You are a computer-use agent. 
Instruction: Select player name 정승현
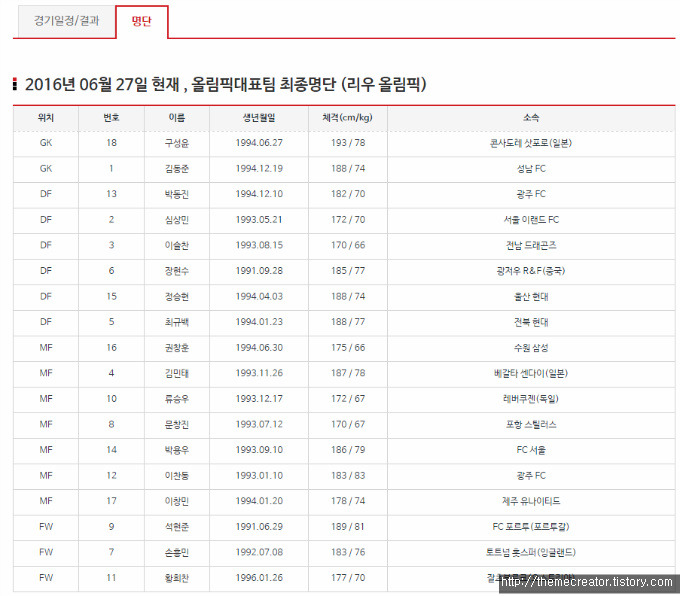point(177,297)
